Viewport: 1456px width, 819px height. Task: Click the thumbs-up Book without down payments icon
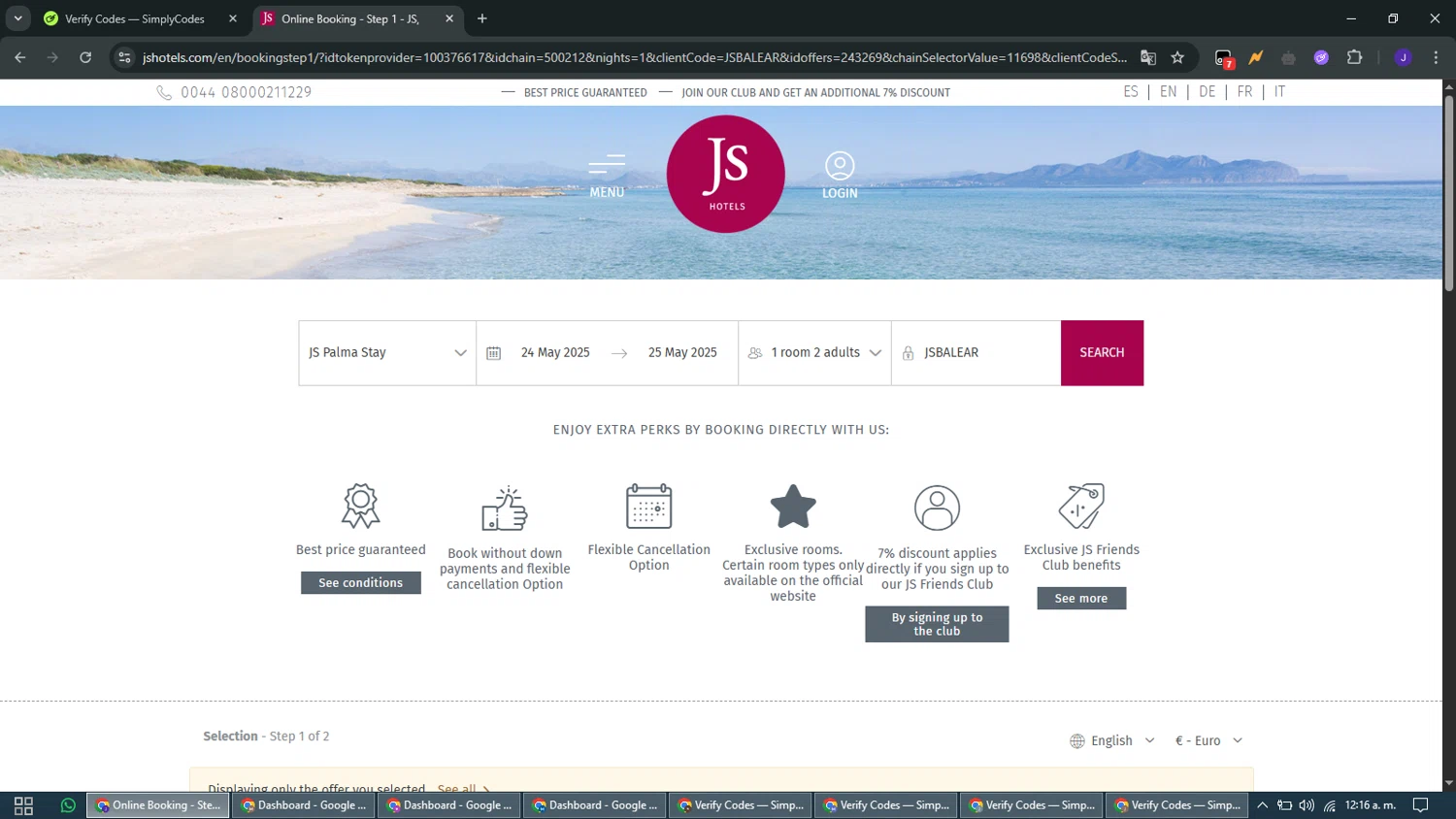[505, 508]
